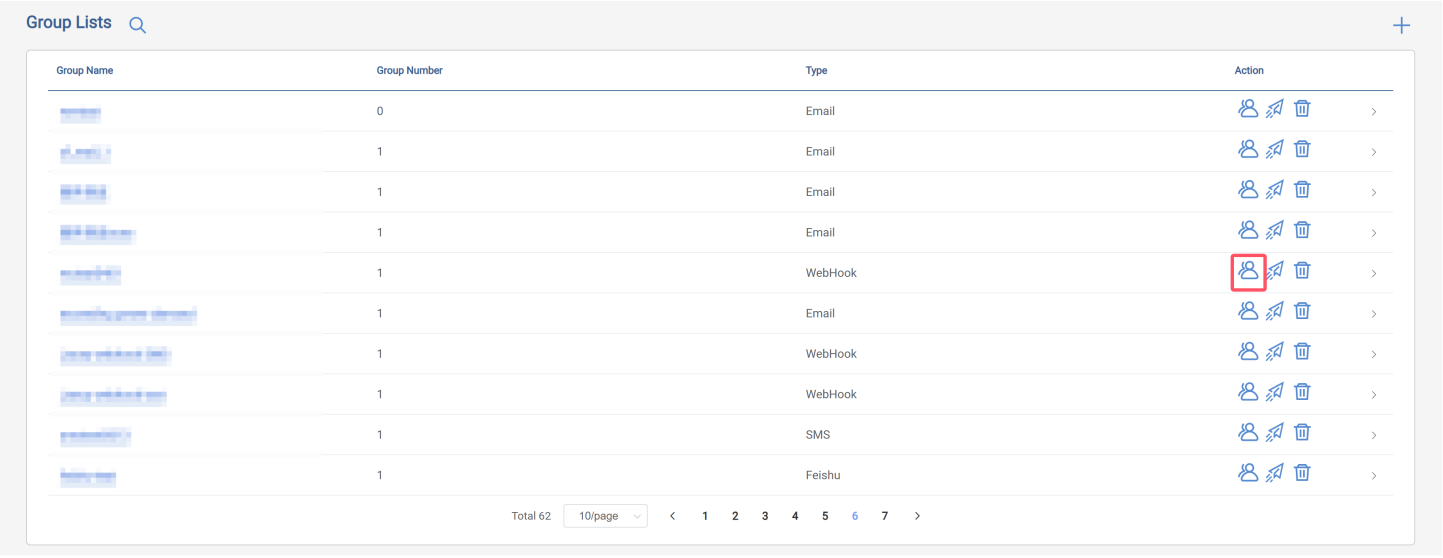This screenshot has height=558, width=1443.
Task: Click send icon in the Feishu row
Action: (x=1274, y=472)
